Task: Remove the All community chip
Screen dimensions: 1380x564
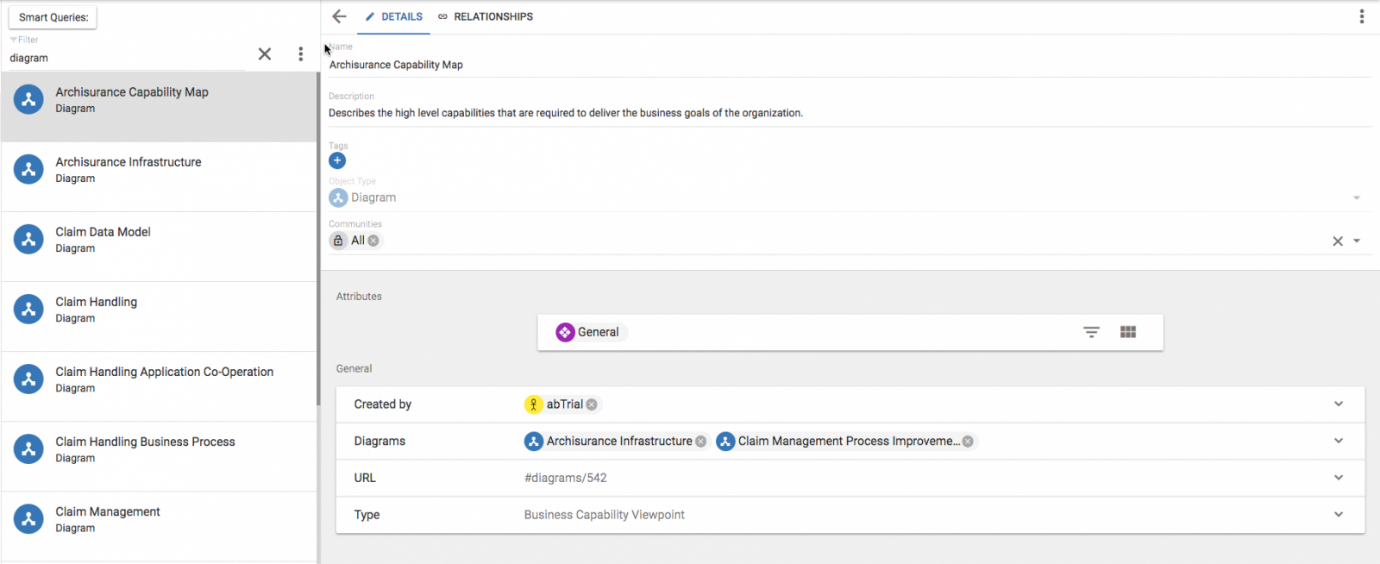Action: pos(373,241)
